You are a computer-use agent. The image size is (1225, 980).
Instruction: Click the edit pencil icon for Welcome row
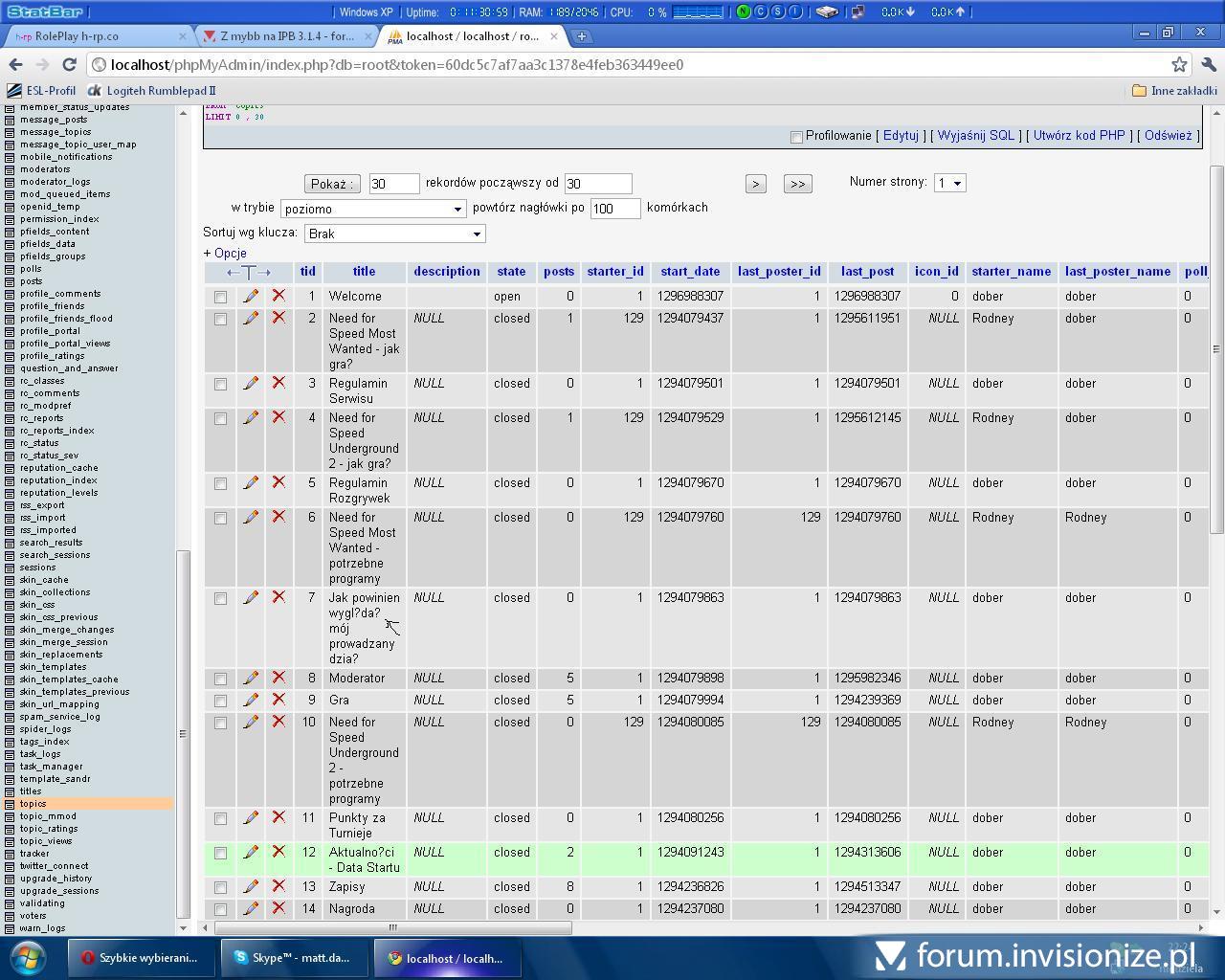(251, 297)
